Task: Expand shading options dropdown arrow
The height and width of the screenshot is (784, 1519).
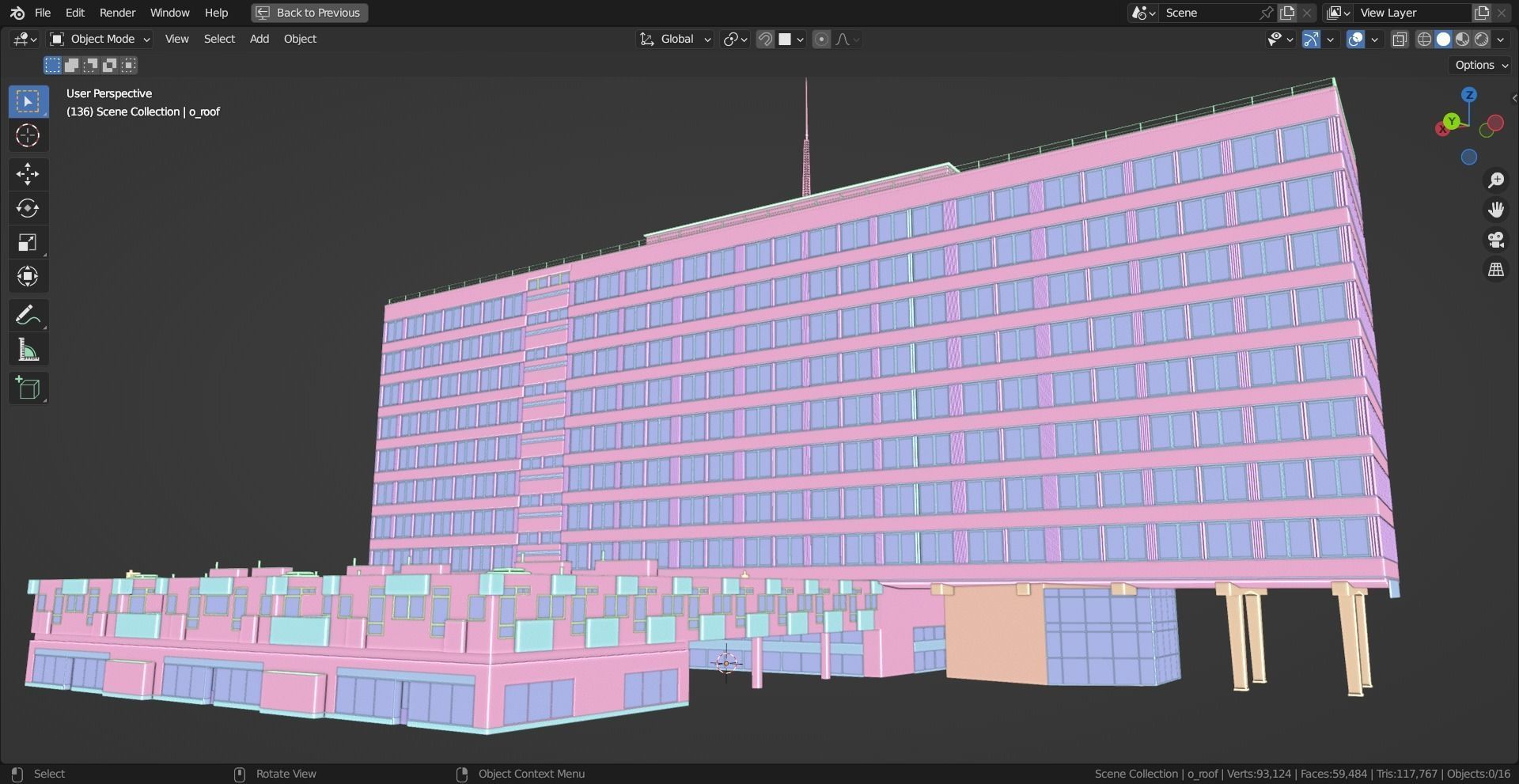Action: [1501, 39]
